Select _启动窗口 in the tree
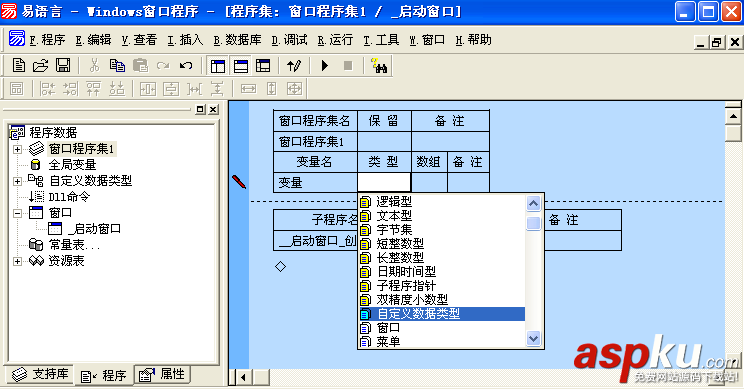Screen dimensions: 744x389 (x=94, y=229)
